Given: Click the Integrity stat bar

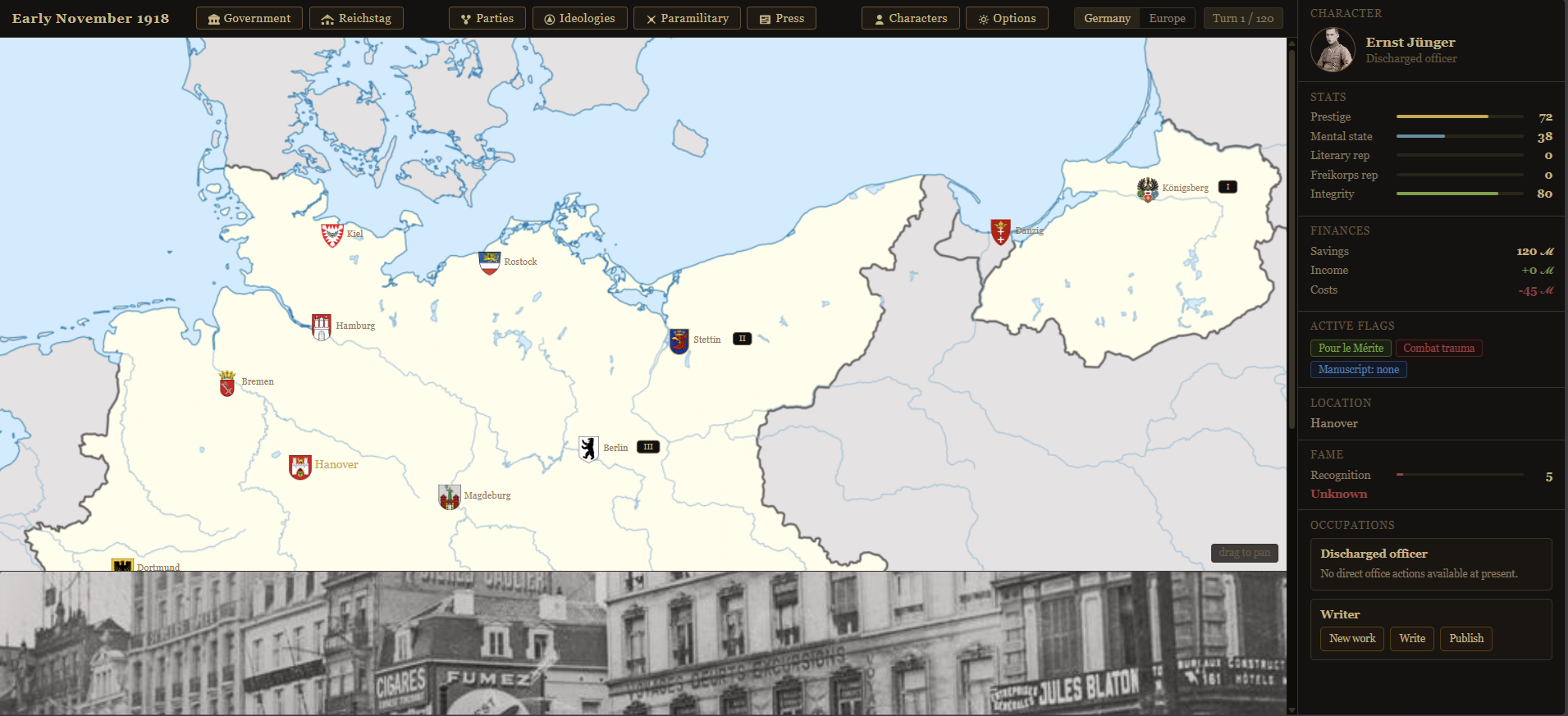Looking at the screenshot, I should coord(1460,194).
